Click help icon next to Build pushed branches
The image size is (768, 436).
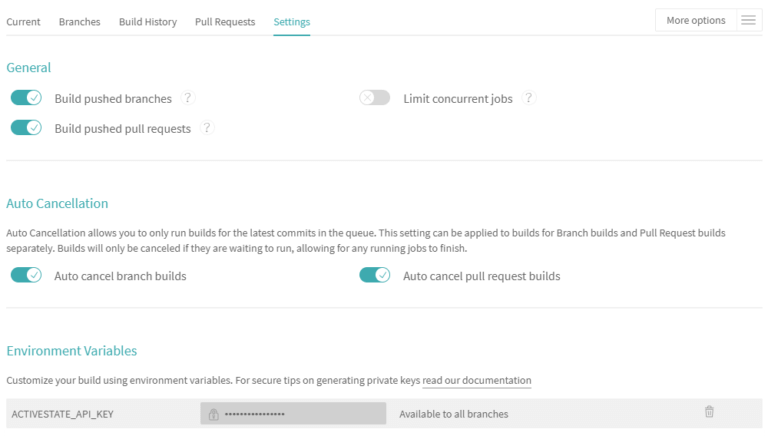coord(187,98)
